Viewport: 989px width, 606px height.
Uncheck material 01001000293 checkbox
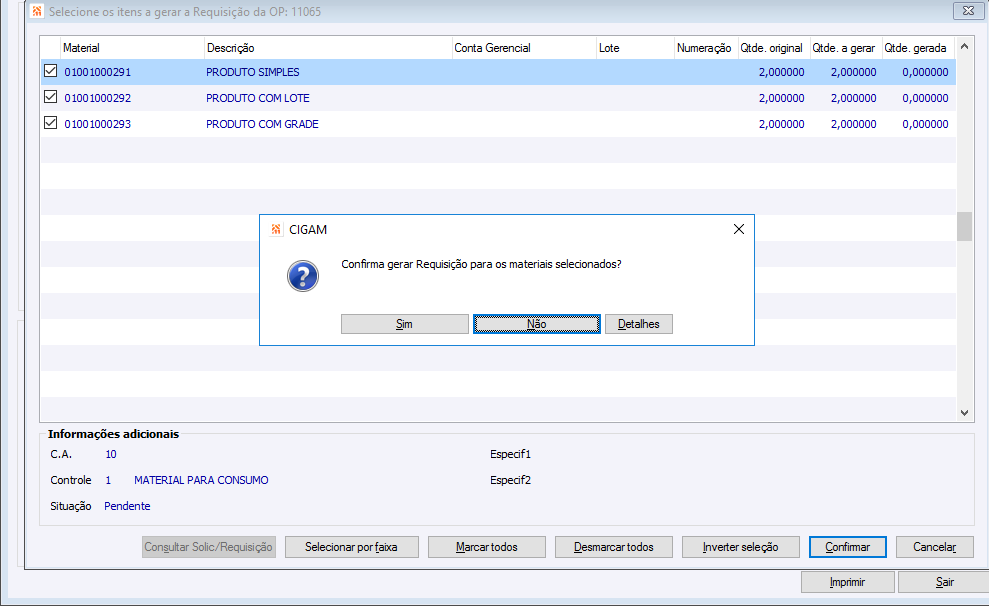tap(50, 123)
